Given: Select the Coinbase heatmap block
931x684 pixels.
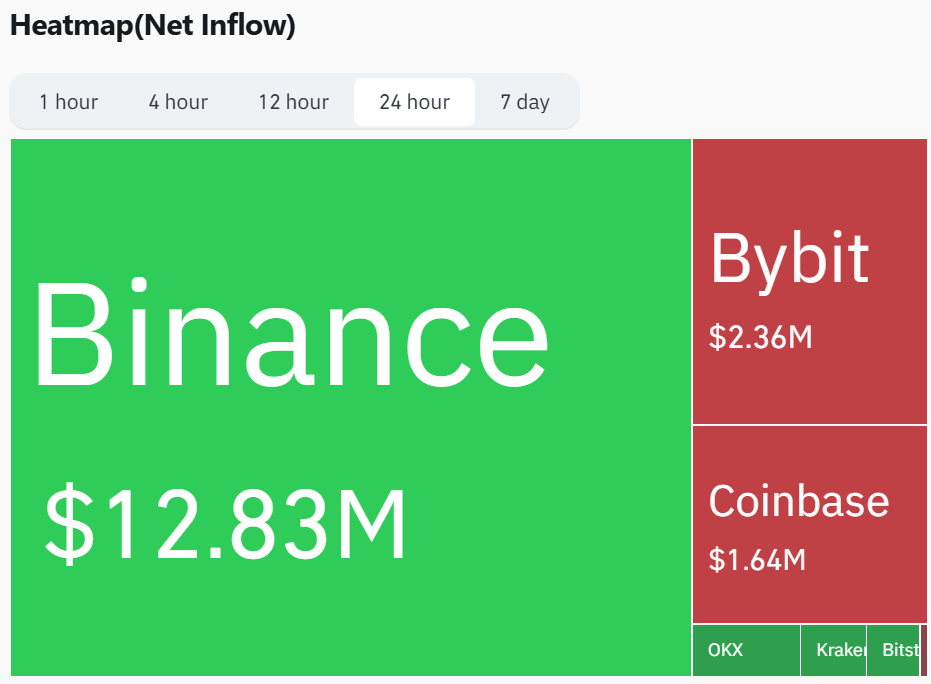Looking at the screenshot, I should click(x=810, y=524).
